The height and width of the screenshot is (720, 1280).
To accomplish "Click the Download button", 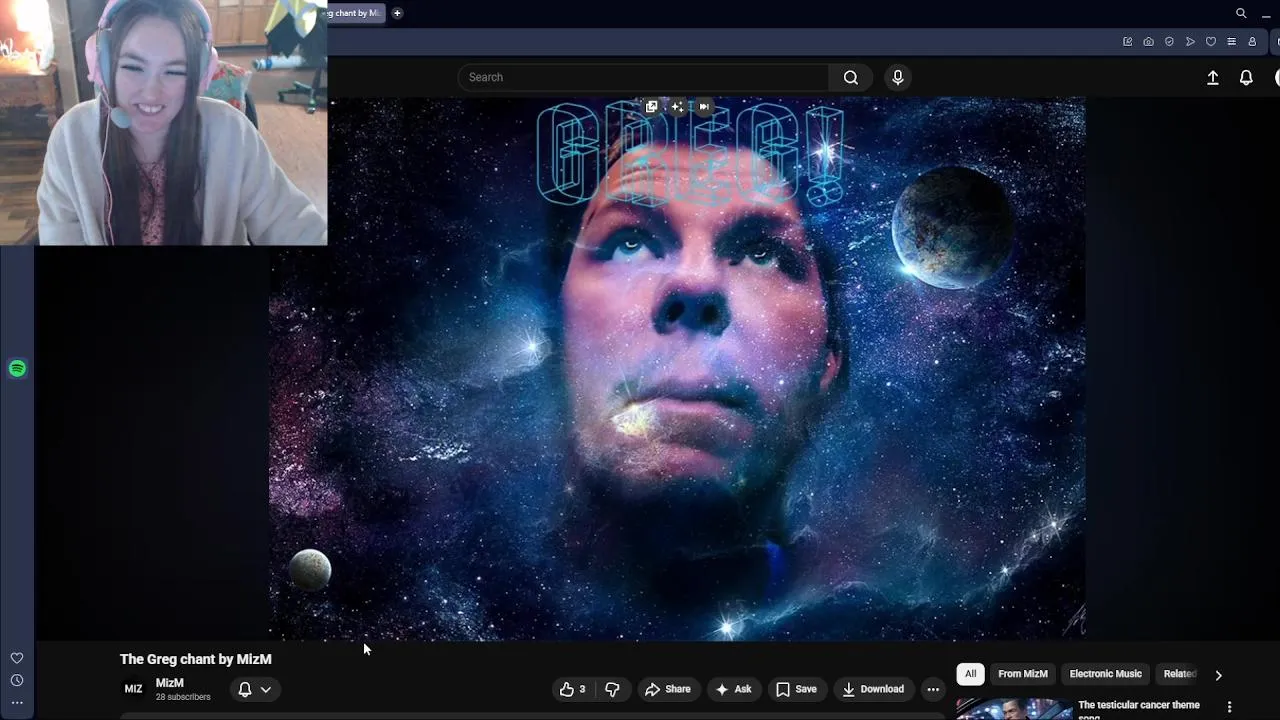I will tap(873, 689).
